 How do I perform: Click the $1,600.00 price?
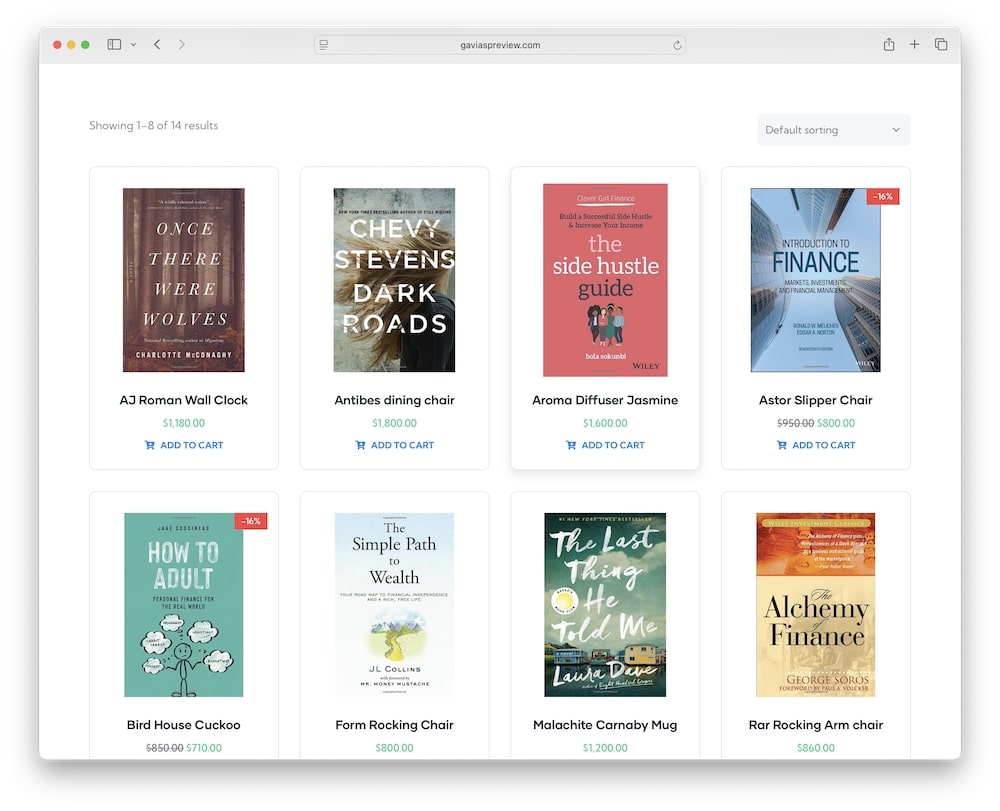pyautogui.click(x=605, y=423)
